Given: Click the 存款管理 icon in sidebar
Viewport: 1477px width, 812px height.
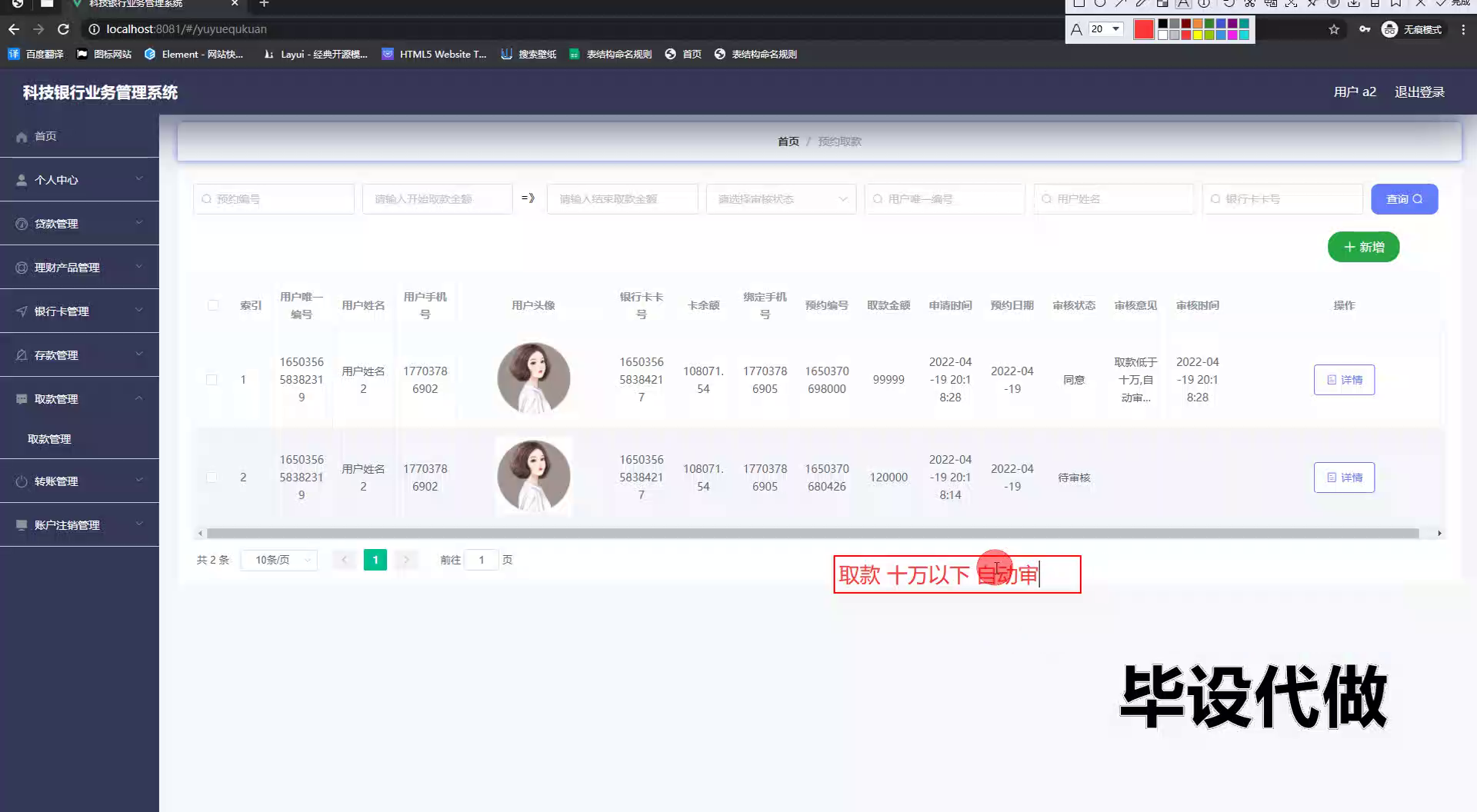Looking at the screenshot, I should pyautogui.click(x=22, y=355).
